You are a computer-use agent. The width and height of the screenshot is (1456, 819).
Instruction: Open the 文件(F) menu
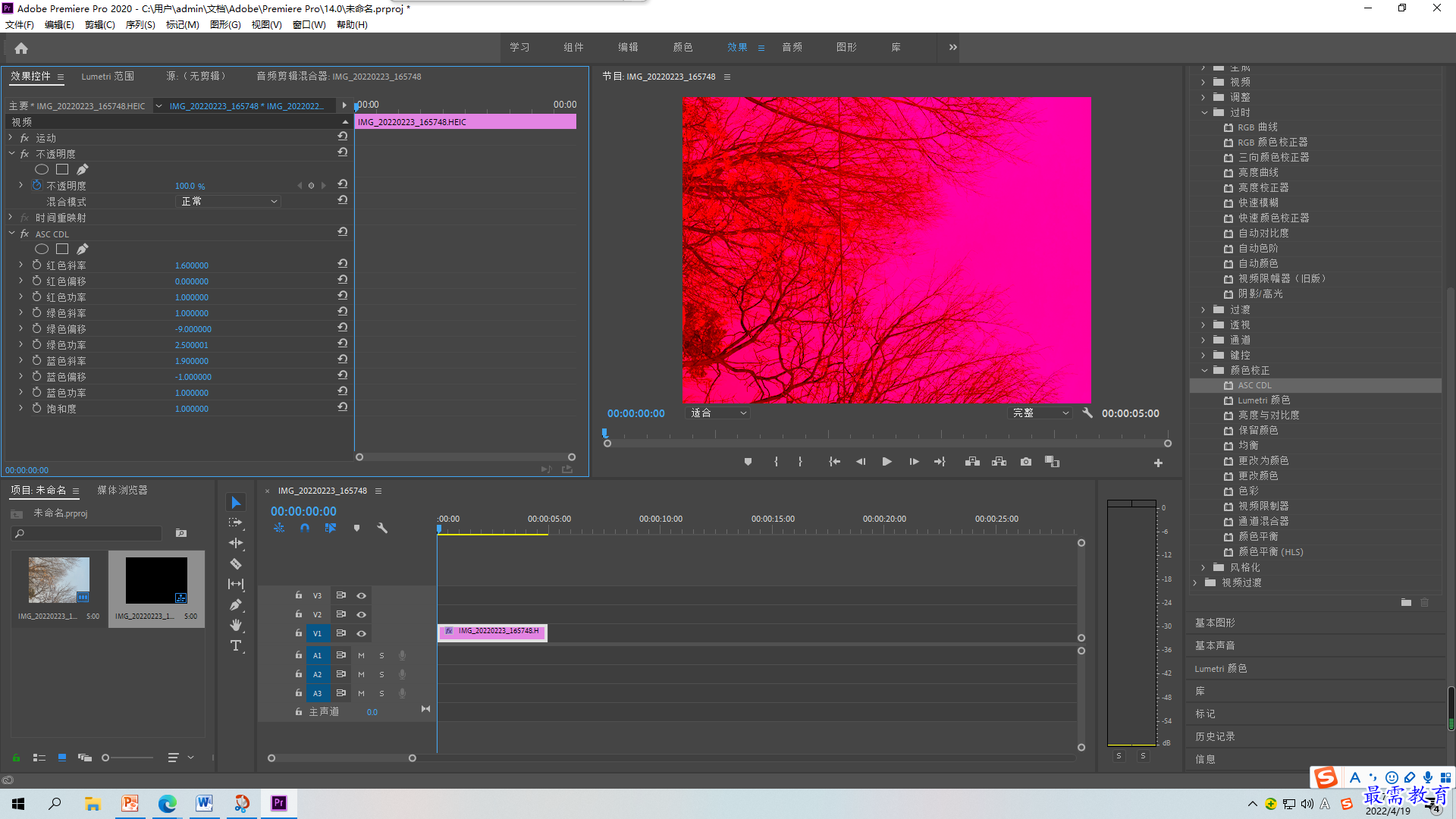(x=20, y=24)
